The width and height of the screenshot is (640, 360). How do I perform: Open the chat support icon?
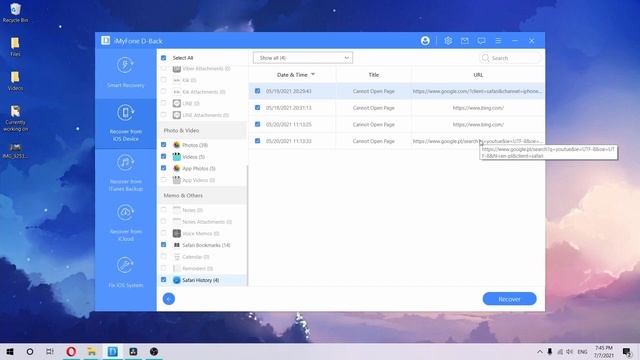(482, 41)
